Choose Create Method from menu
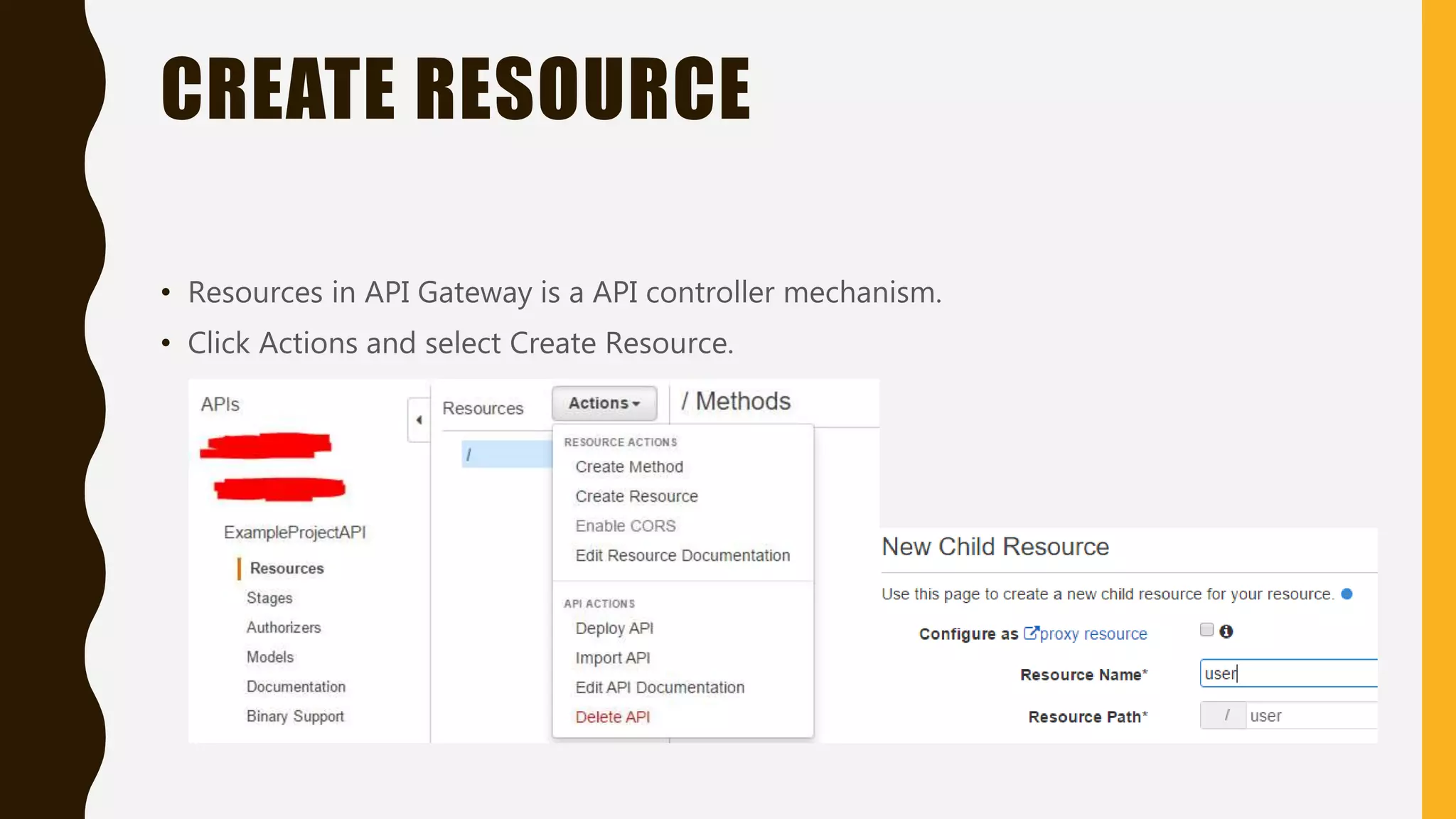1456x819 pixels. [x=629, y=467]
